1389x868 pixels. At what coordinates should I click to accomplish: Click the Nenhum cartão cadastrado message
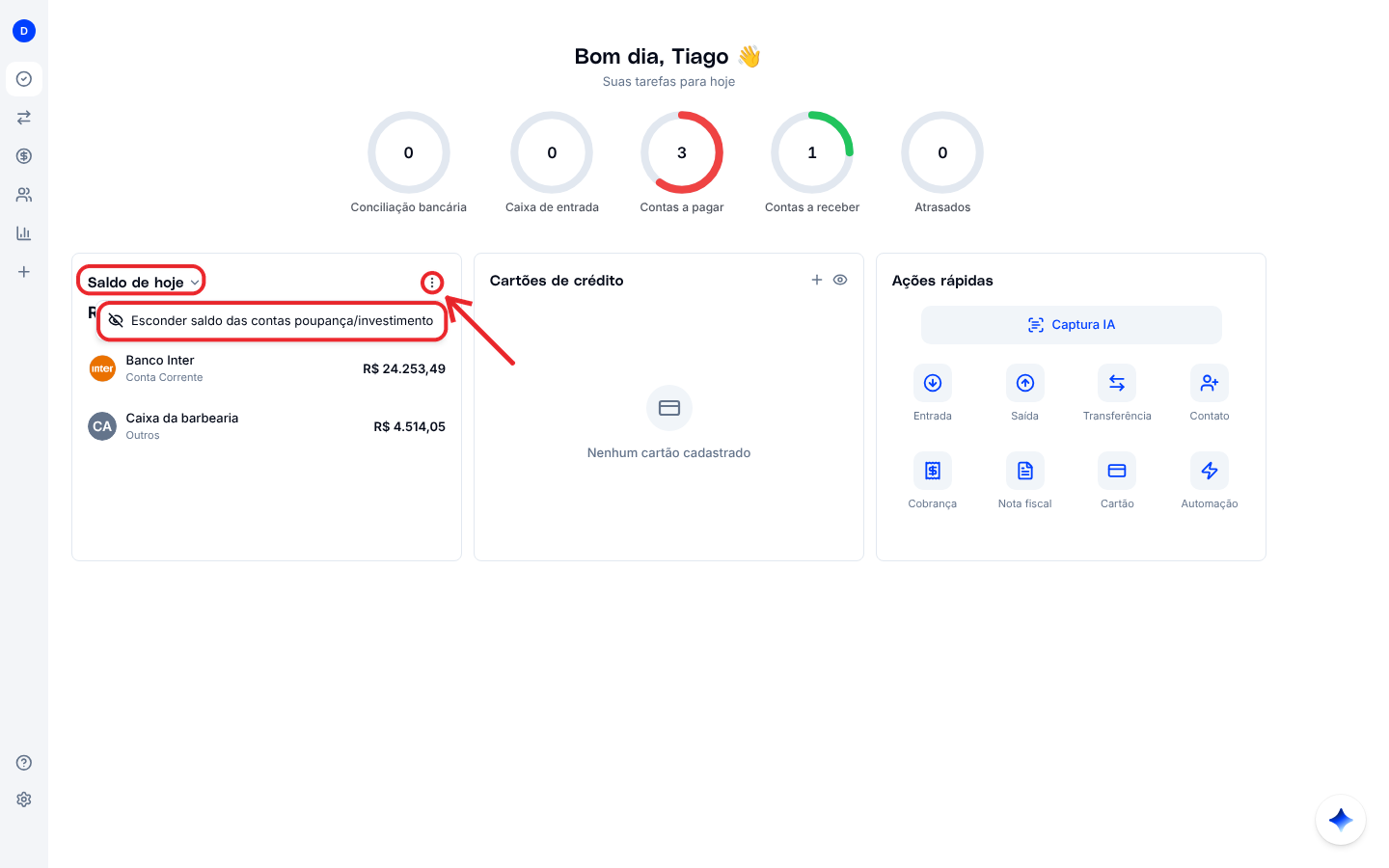click(x=668, y=452)
